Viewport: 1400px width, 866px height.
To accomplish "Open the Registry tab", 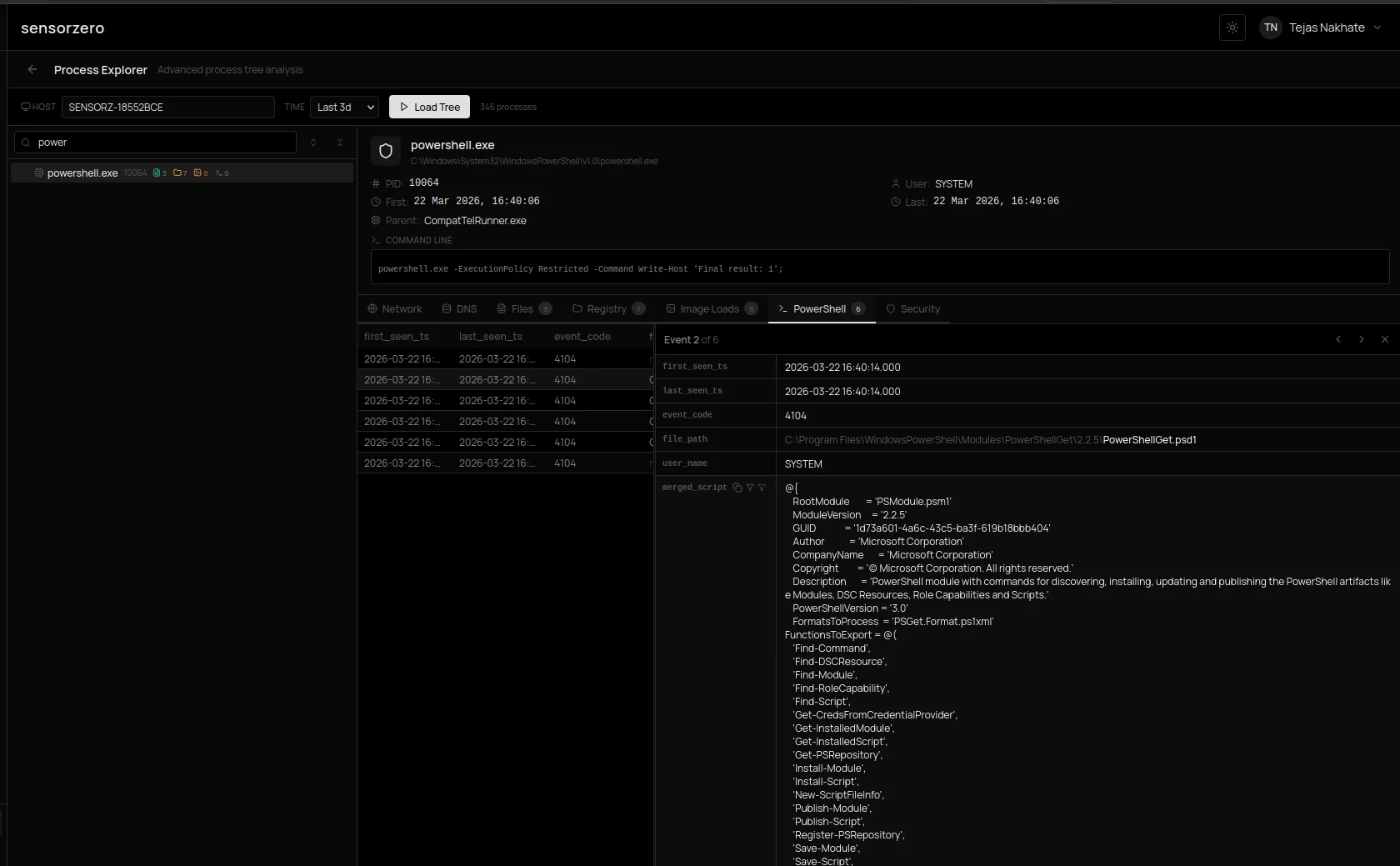I will [x=609, y=308].
